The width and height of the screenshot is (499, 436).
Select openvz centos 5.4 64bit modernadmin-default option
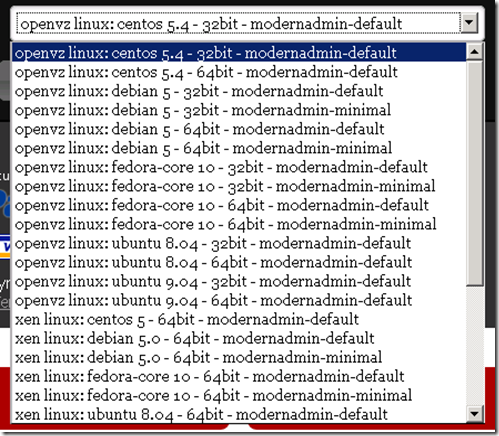point(239,72)
